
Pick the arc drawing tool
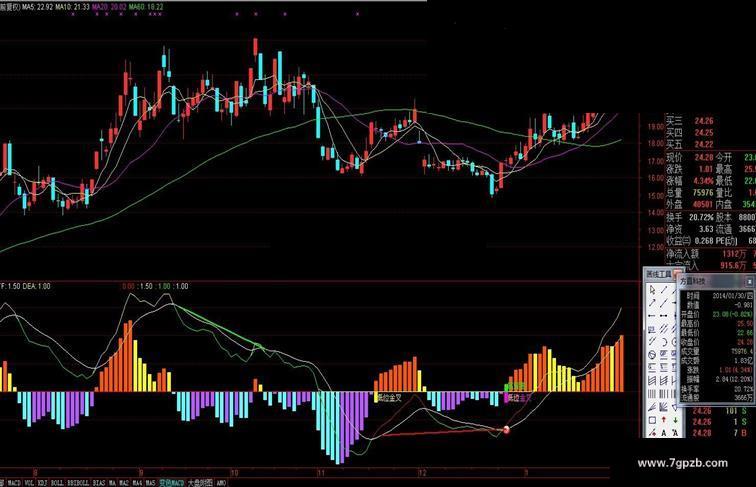[x=663, y=341]
